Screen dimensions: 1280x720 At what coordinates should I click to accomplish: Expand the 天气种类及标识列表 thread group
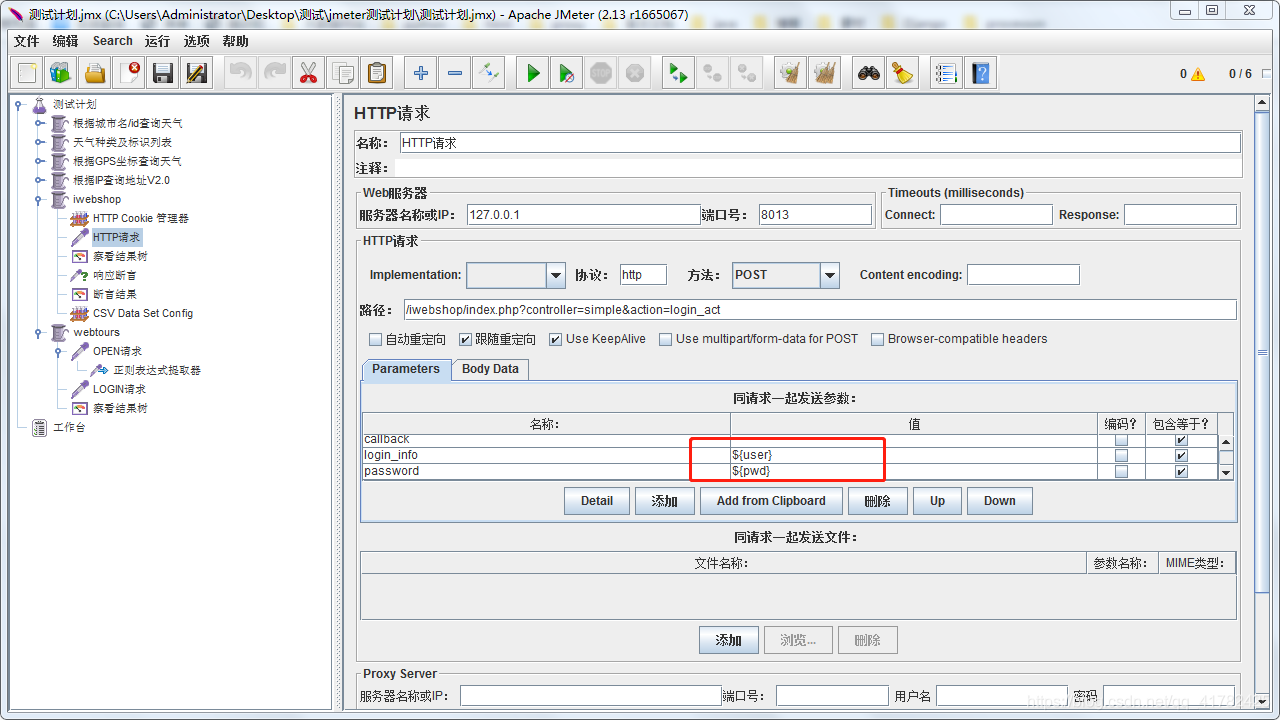point(38,142)
